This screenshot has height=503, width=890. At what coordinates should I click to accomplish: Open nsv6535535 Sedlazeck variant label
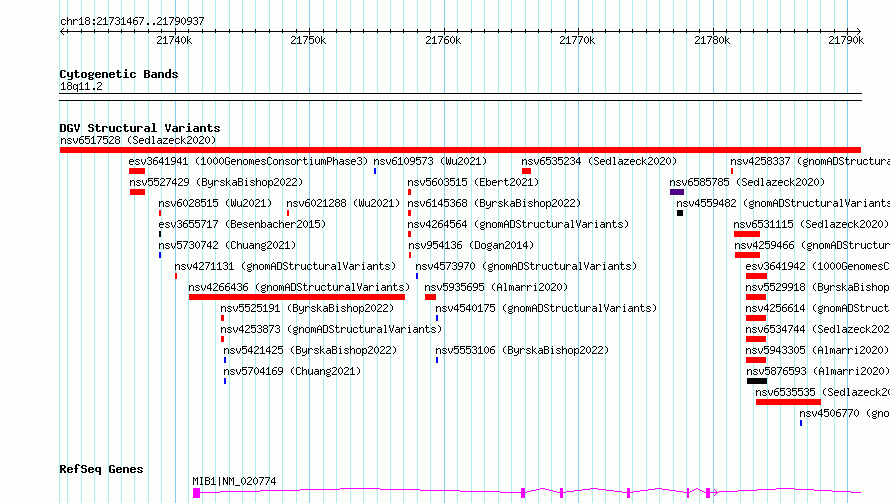[822, 392]
